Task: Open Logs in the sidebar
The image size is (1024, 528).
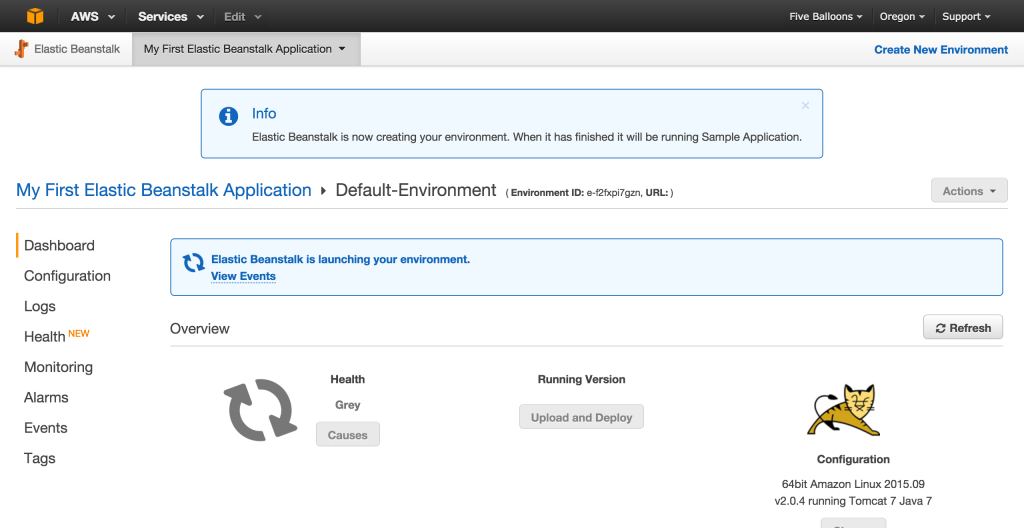Action: tap(40, 306)
